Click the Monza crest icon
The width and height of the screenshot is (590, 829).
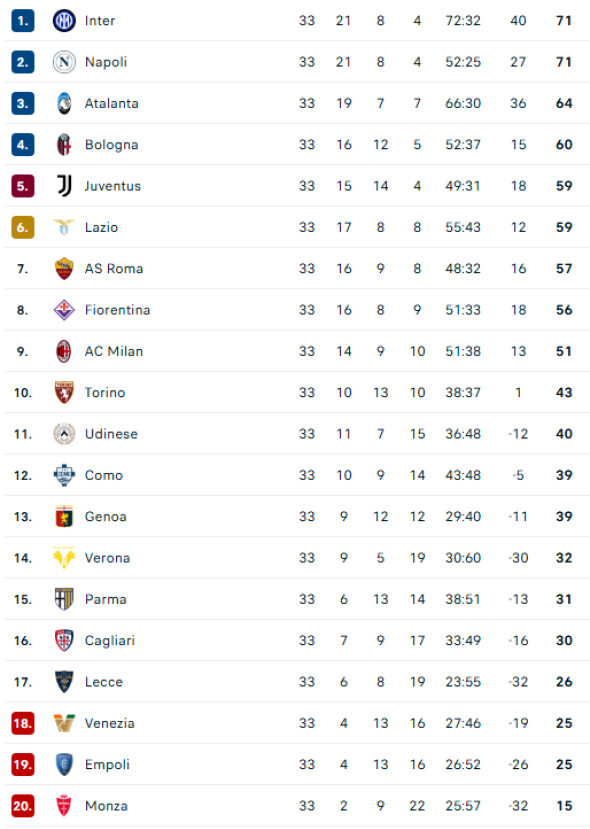click(x=64, y=806)
